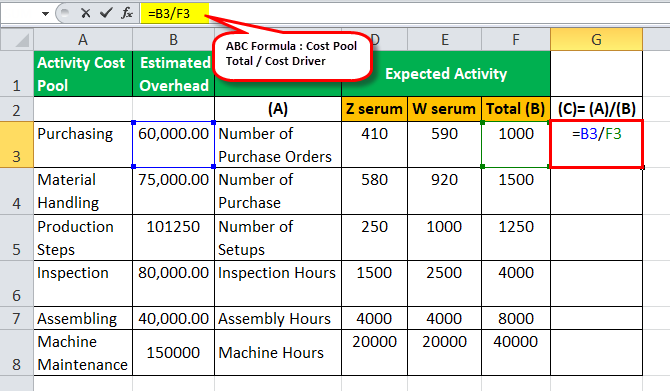Click empty cell G4 next to 1500

point(597,191)
